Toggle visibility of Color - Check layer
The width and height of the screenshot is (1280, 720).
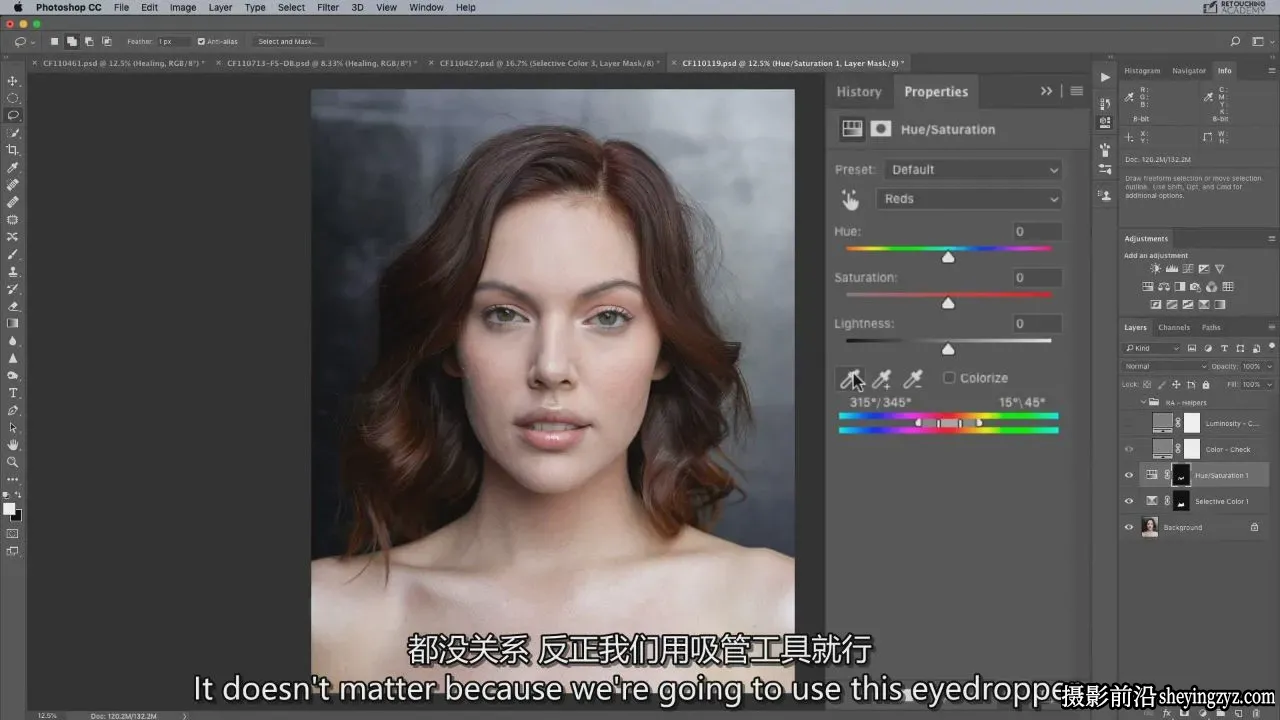pos(1129,449)
